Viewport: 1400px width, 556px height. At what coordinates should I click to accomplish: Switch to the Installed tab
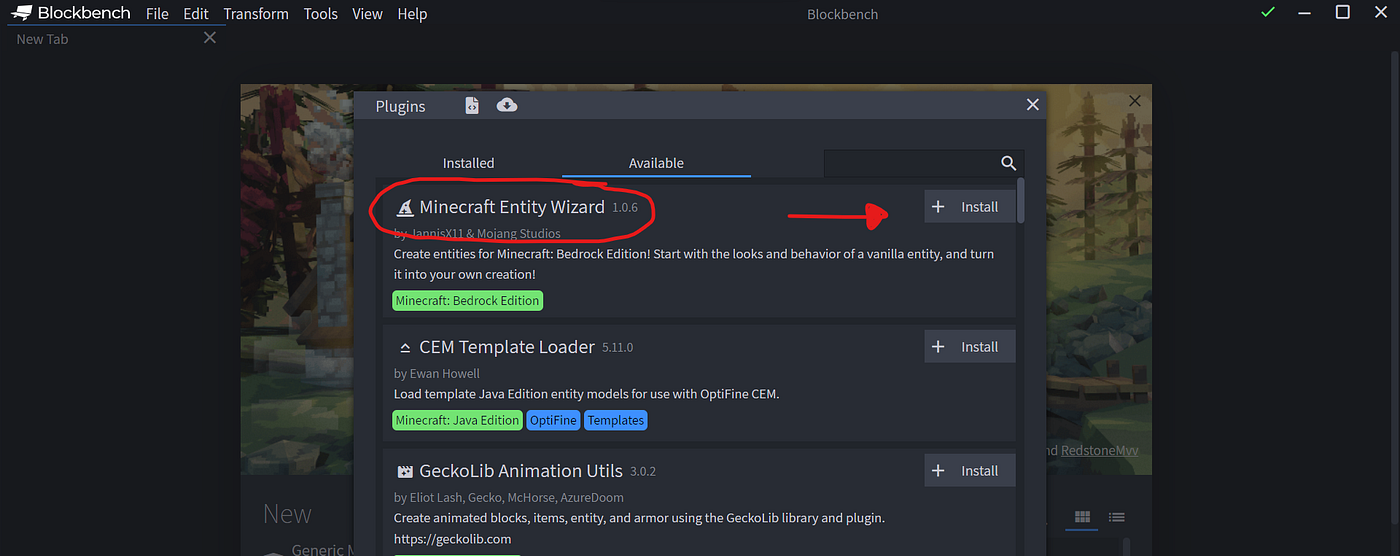pyautogui.click(x=469, y=163)
